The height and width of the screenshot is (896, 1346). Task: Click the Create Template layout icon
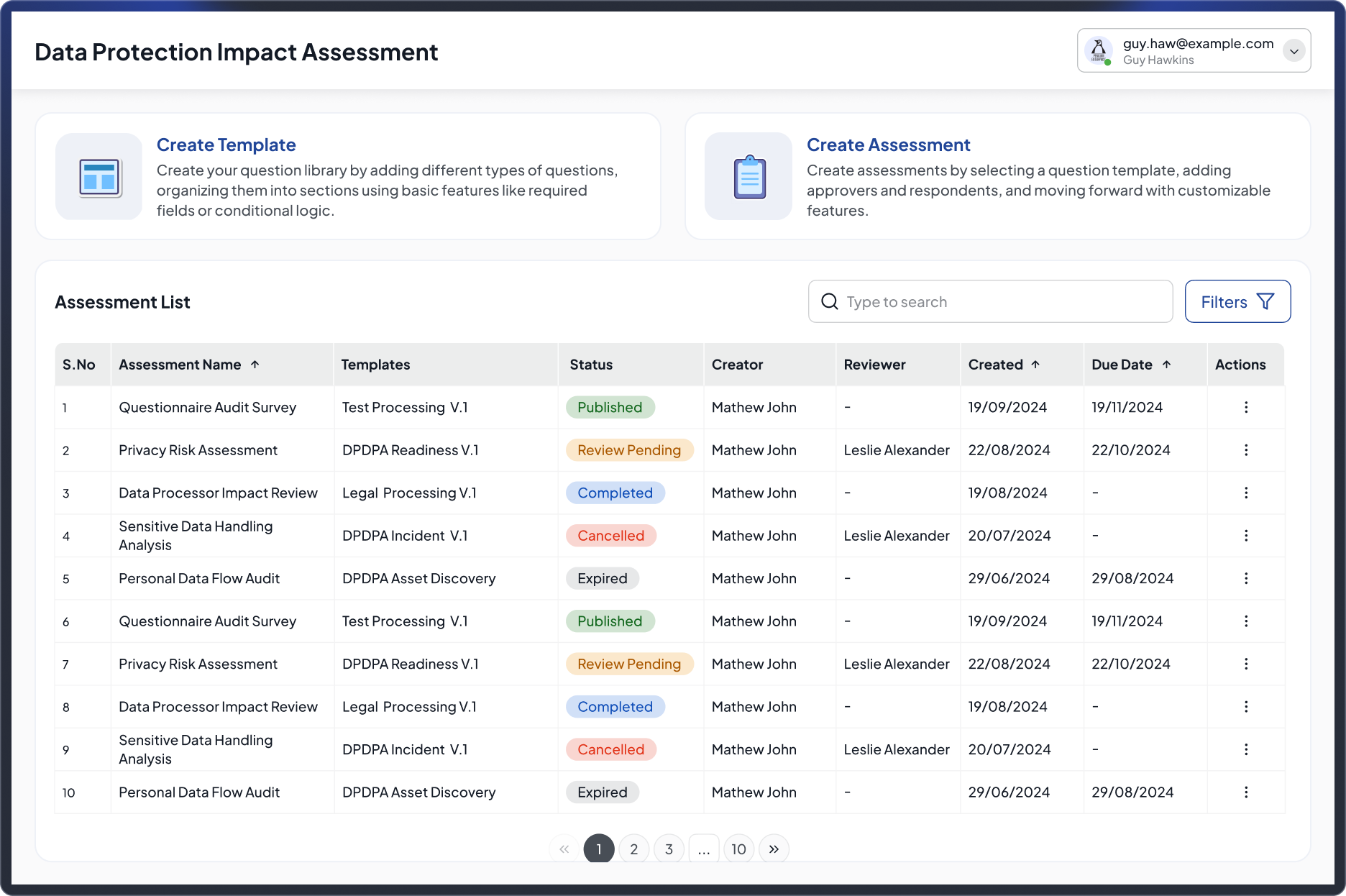click(x=99, y=177)
